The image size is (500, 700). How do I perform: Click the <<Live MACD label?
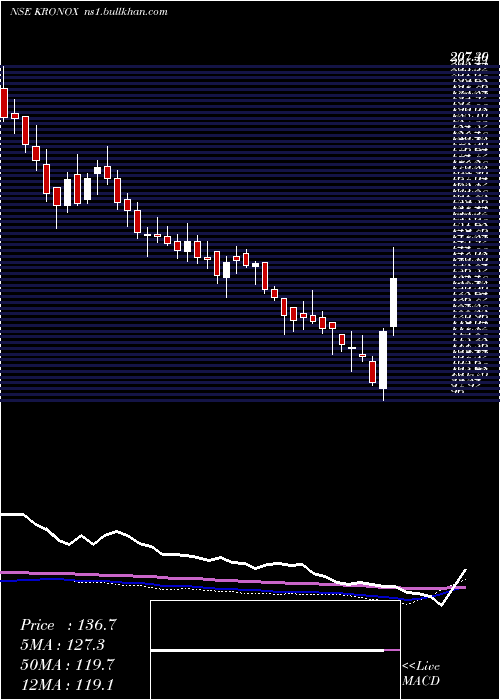(x=421, y=674)
